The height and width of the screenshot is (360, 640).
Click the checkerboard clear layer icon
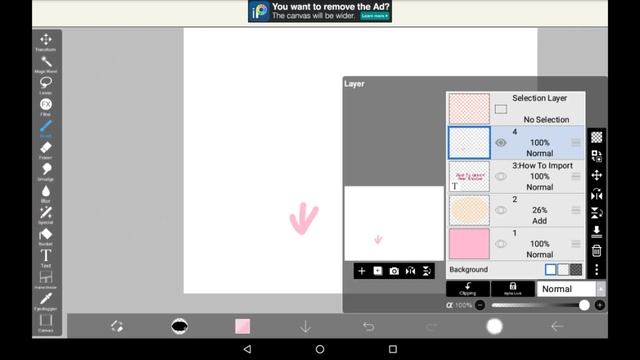(x=597, y=137)
